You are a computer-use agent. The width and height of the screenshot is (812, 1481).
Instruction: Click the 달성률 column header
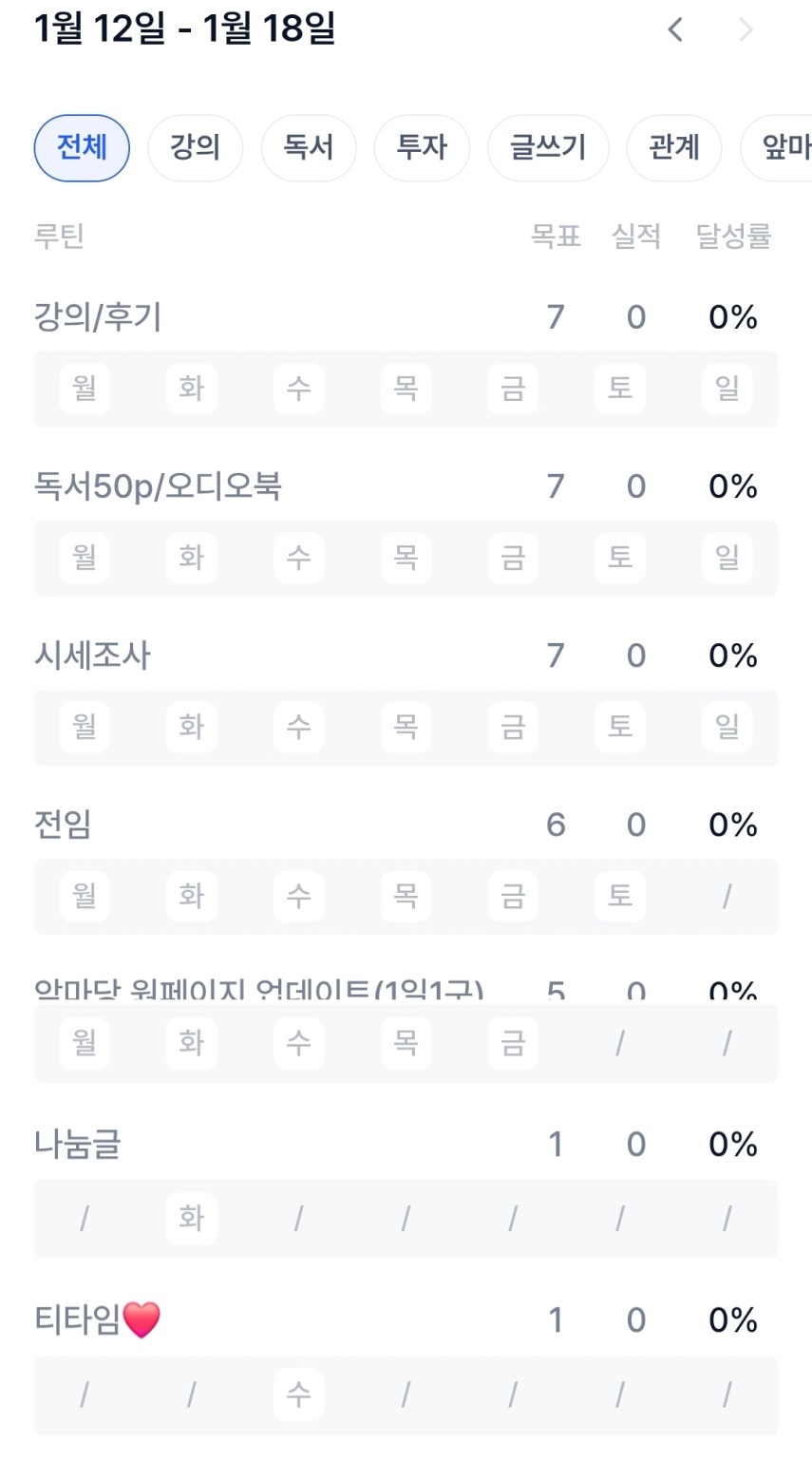point(733,236)
